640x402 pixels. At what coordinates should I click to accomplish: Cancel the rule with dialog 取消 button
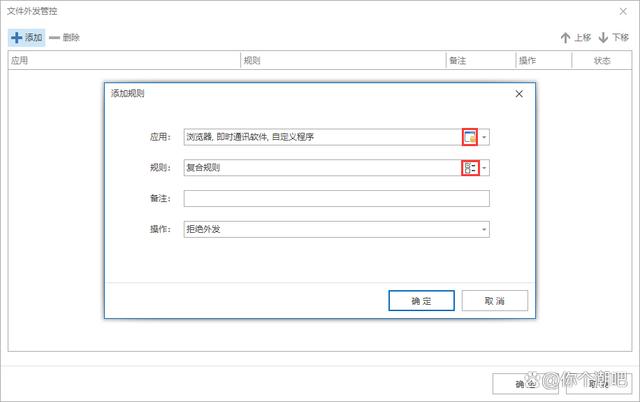494,300
